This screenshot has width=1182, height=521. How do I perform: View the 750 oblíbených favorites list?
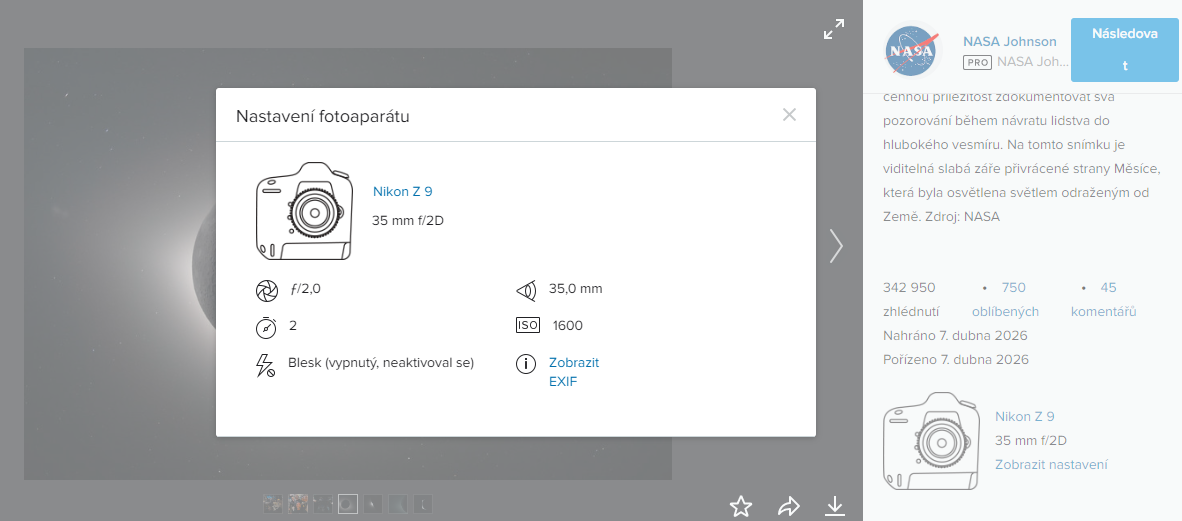[x=1005, y=299]
